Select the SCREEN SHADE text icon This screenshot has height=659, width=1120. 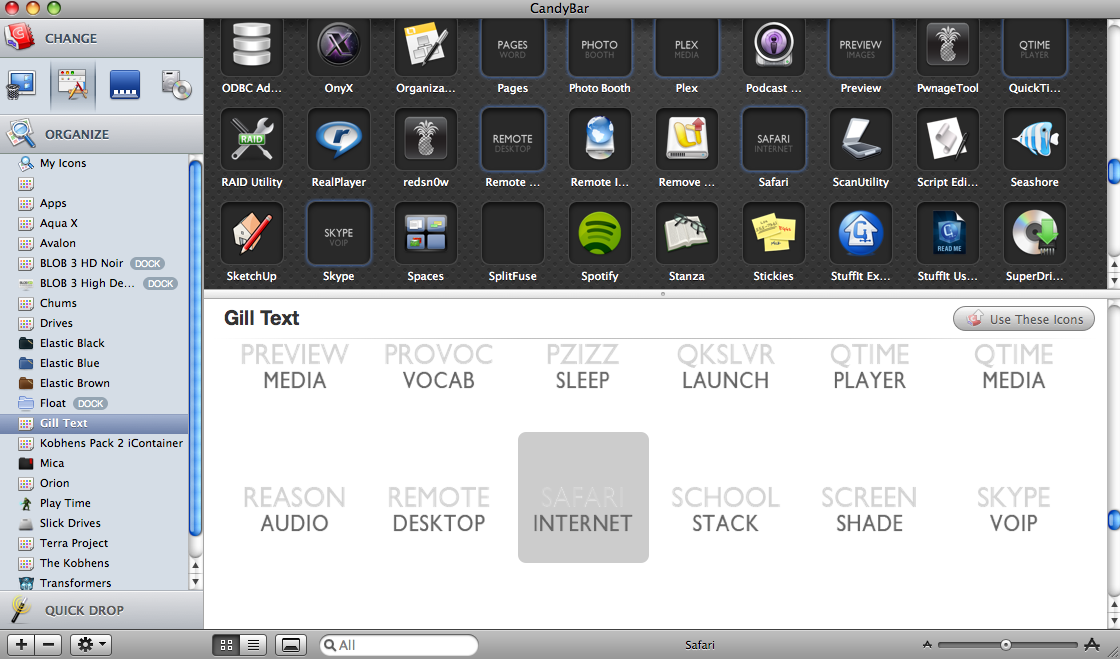click(869, 510)
